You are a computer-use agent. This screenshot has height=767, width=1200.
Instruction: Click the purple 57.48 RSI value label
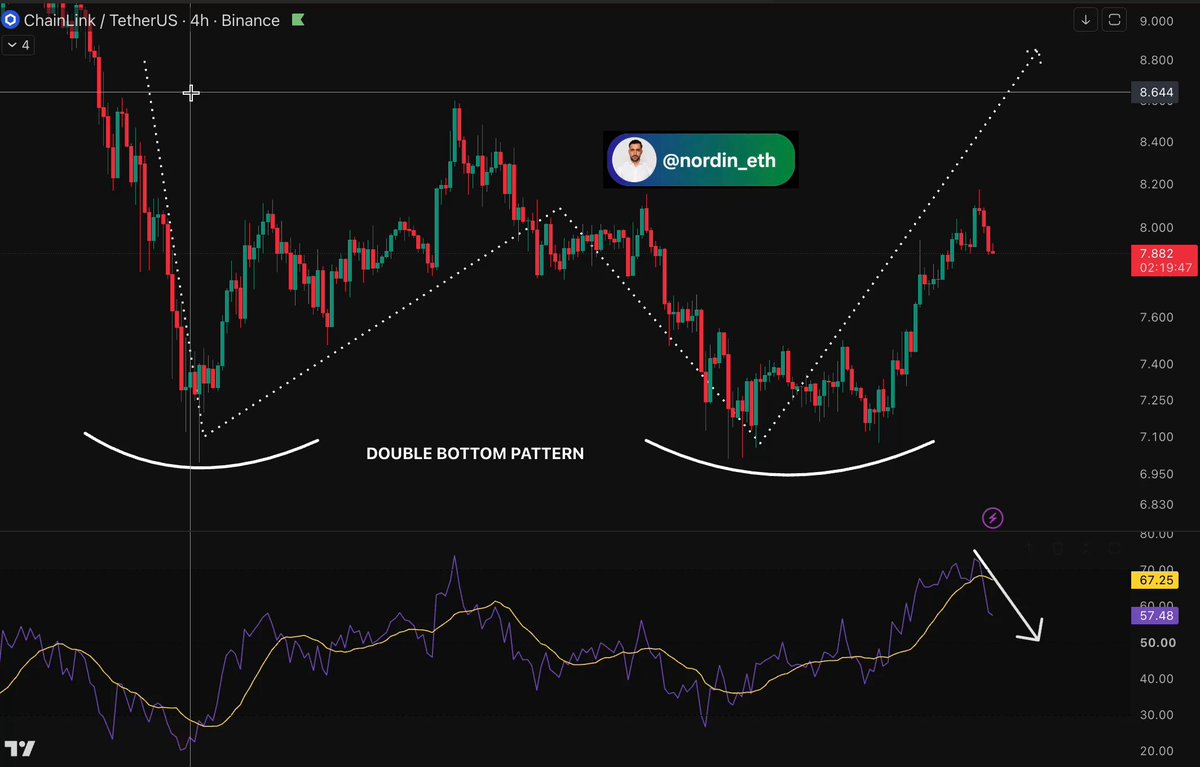click(x=1156, y=616)
